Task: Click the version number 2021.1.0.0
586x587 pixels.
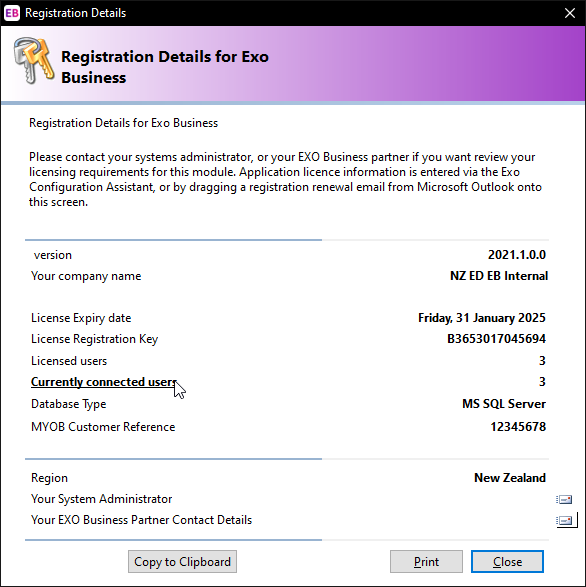Action: (517, 255)
